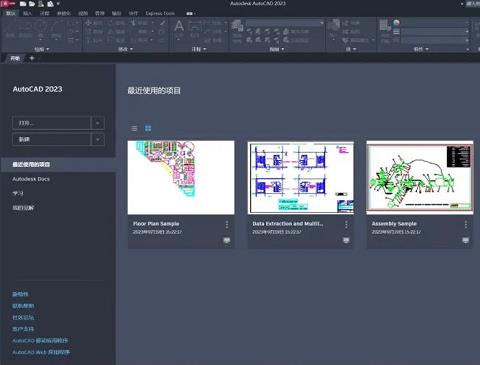Open the 输出 (Output) ribbon tab

point(116,13)
